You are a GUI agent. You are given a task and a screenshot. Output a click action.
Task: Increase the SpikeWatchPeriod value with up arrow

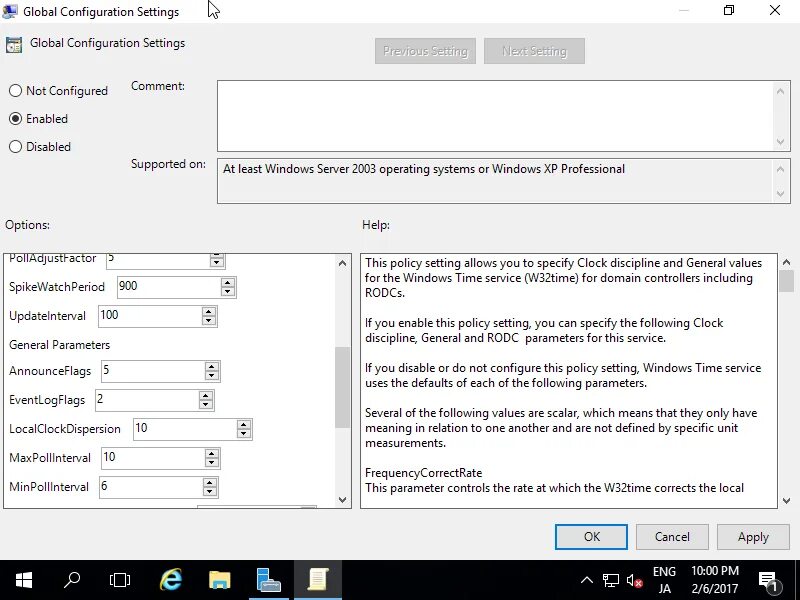click(x=228, y=282)
